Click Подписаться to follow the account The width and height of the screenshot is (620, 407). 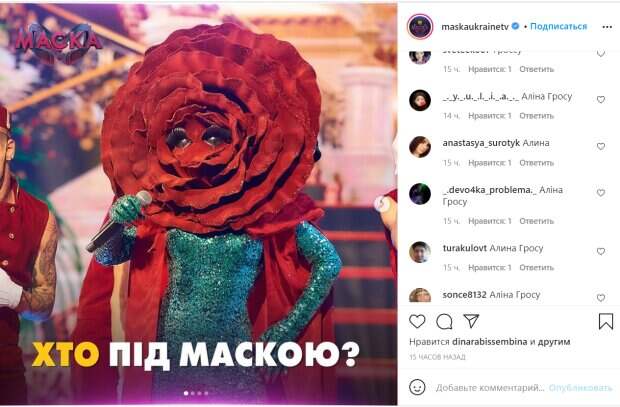click(x=558, y=27)
